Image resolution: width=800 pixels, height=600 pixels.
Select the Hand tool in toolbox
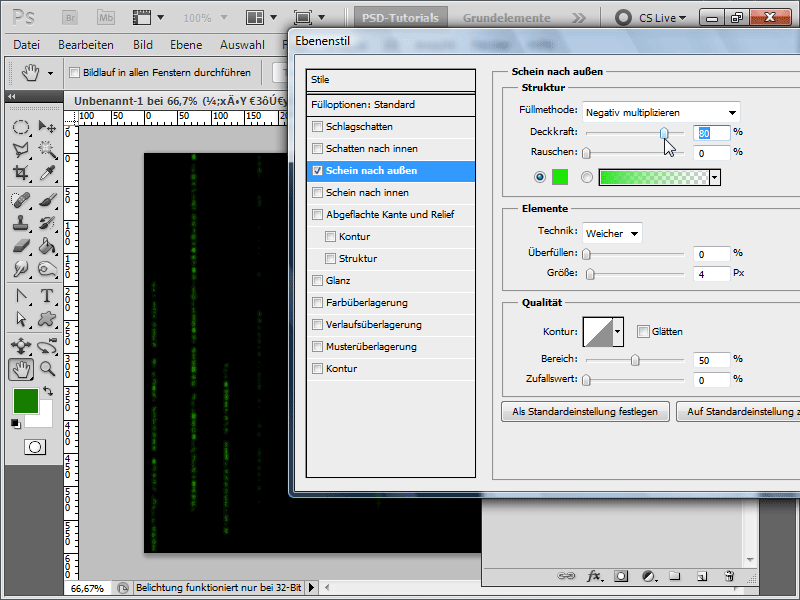[x=20, y=369]
